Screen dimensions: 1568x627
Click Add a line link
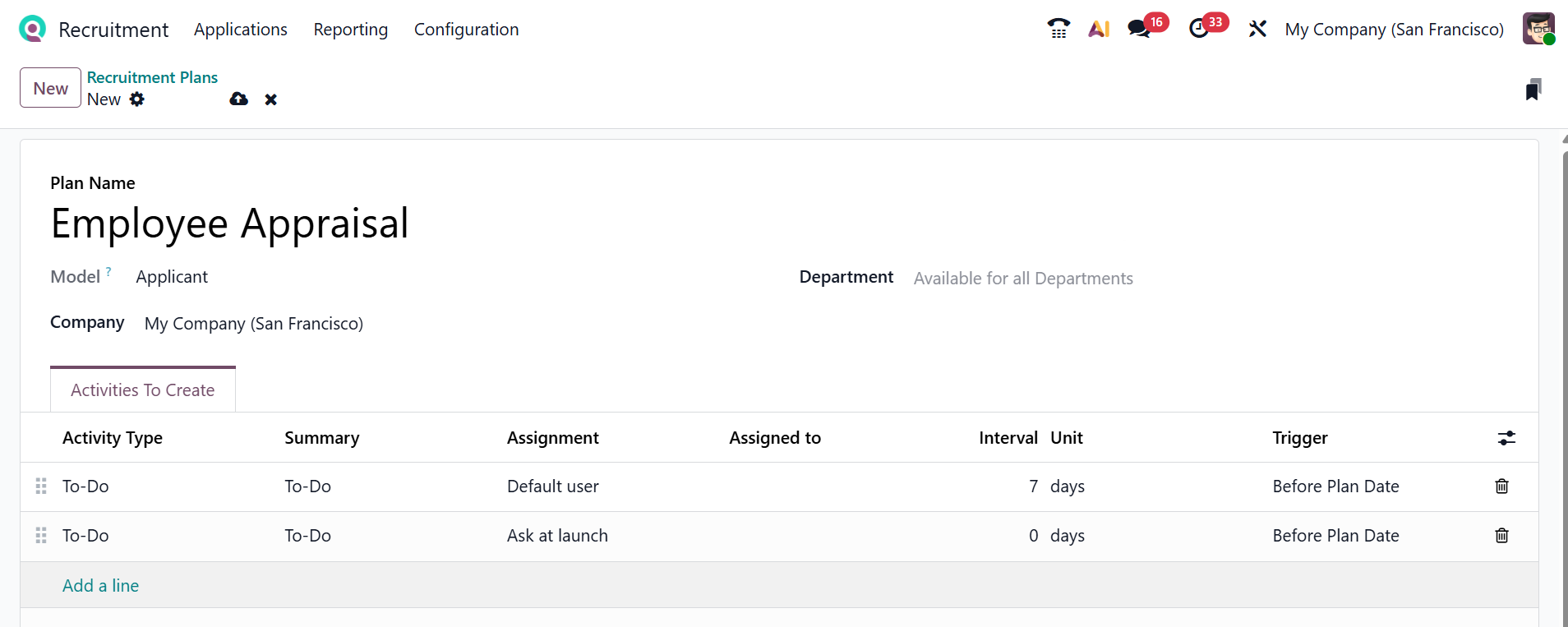(x=100, y=586)
